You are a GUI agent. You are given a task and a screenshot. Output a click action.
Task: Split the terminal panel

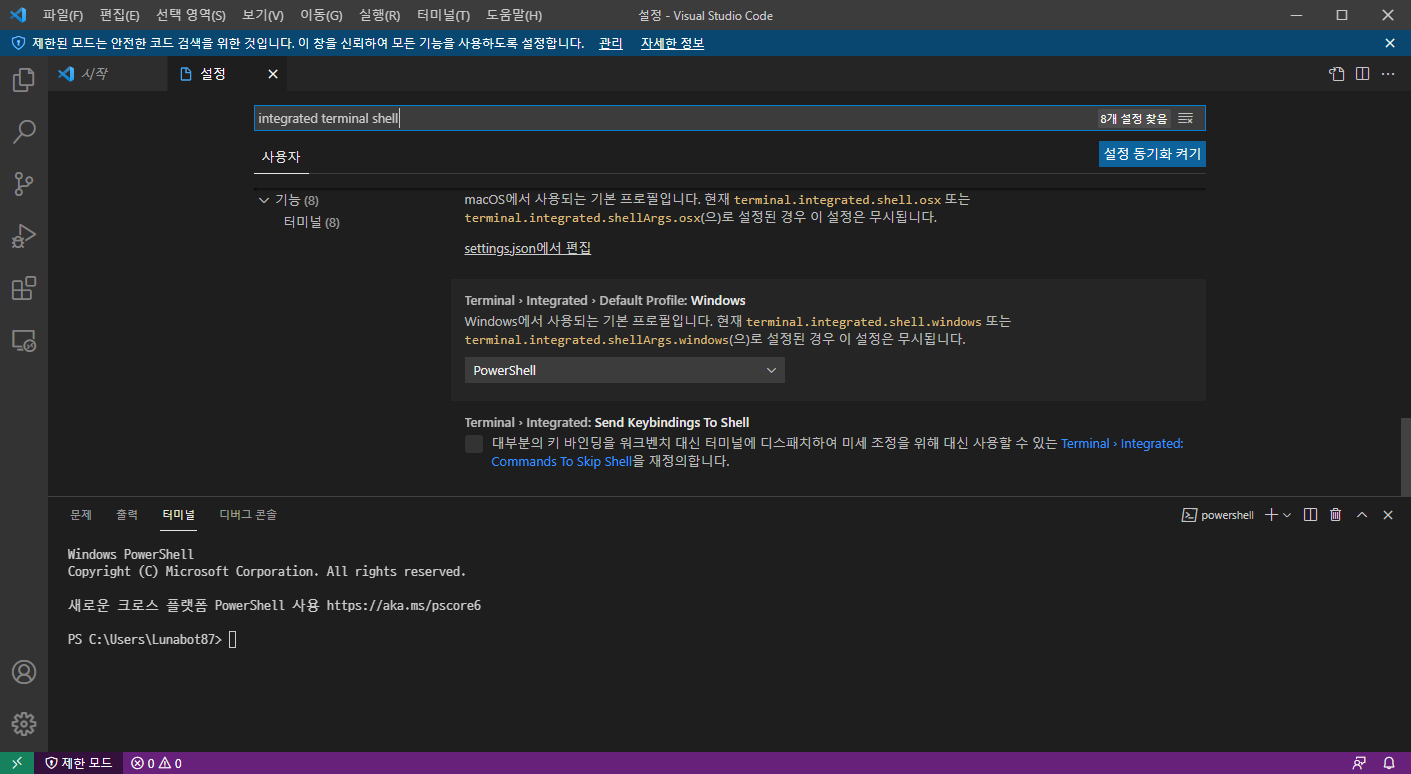click(x=1311, y=515)
